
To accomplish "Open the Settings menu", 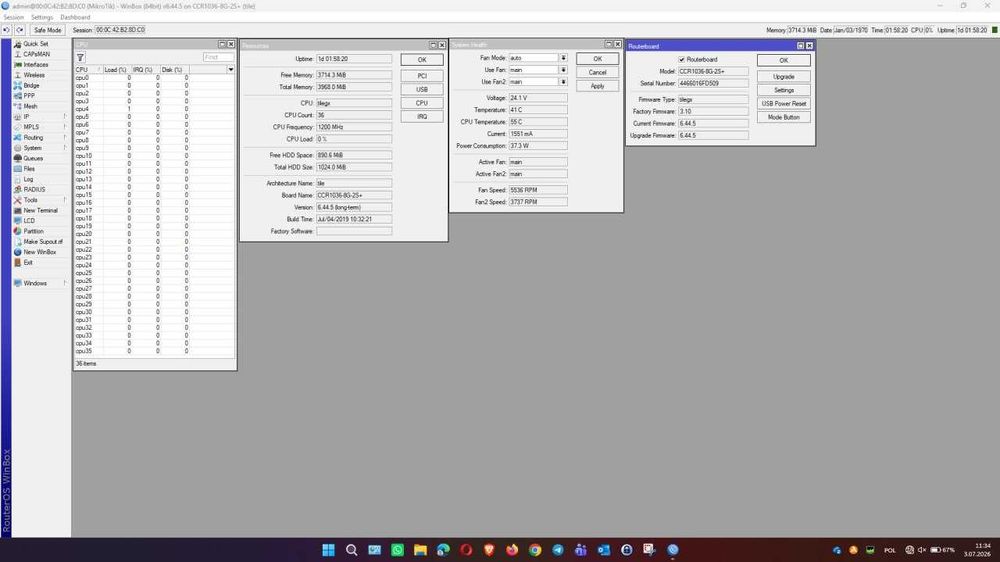I will [42, 17].
